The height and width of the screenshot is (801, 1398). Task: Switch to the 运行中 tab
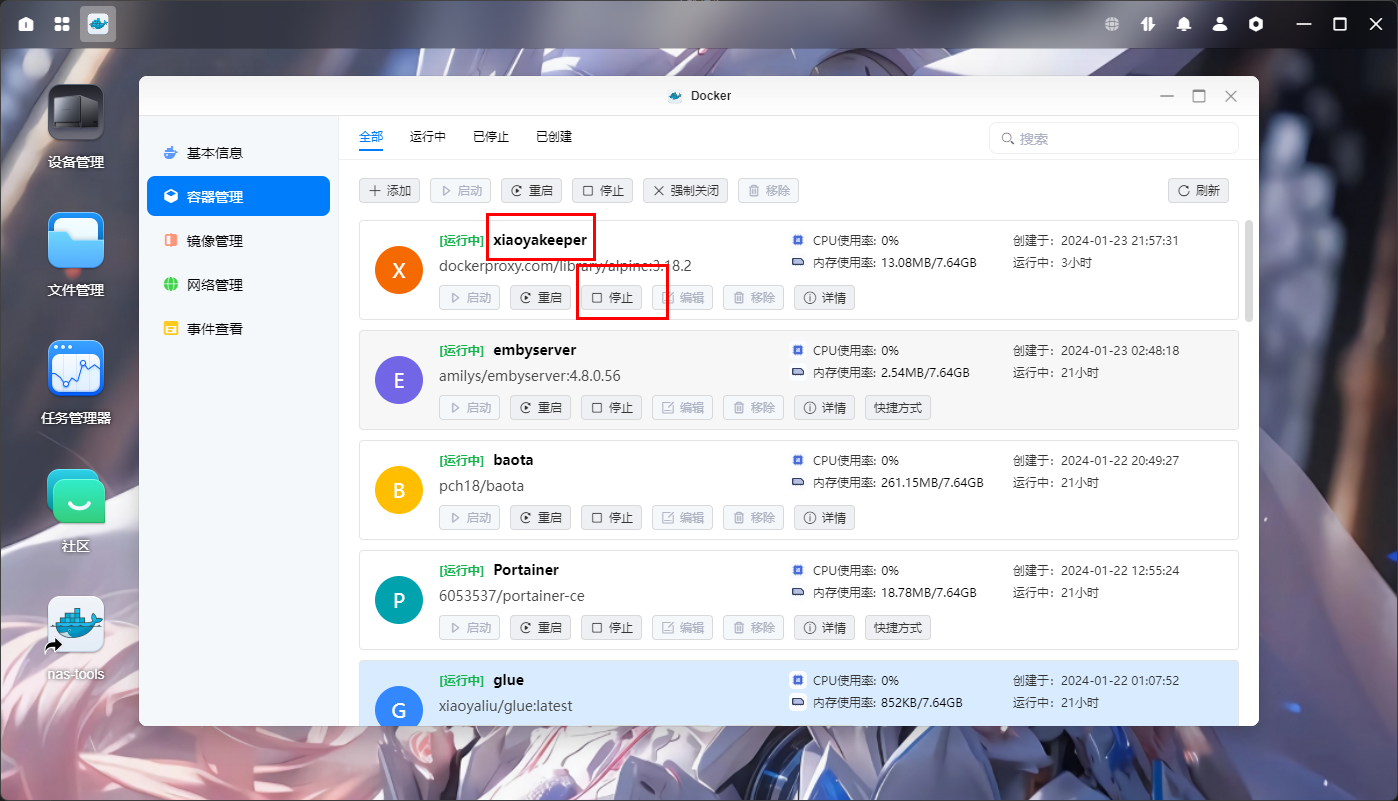[x=428, y=137]
